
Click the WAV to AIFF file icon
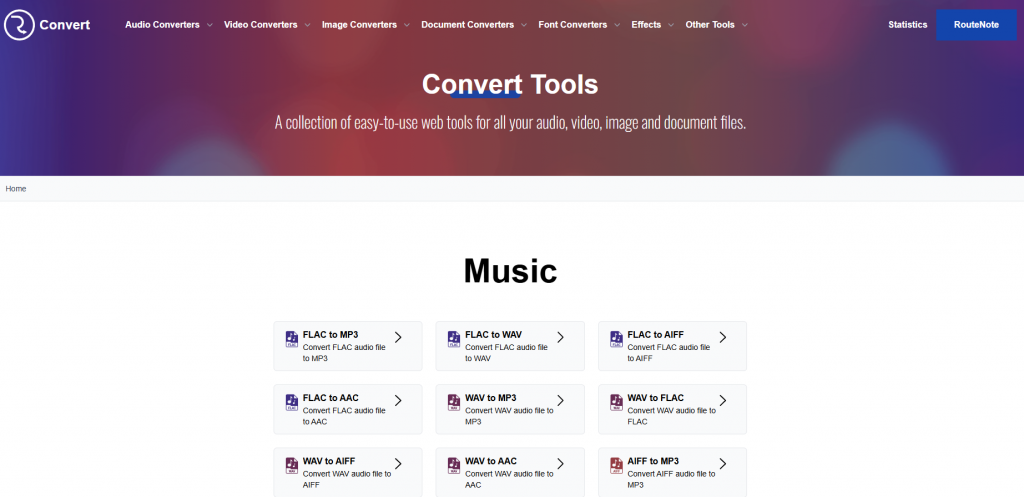point(291,465)
